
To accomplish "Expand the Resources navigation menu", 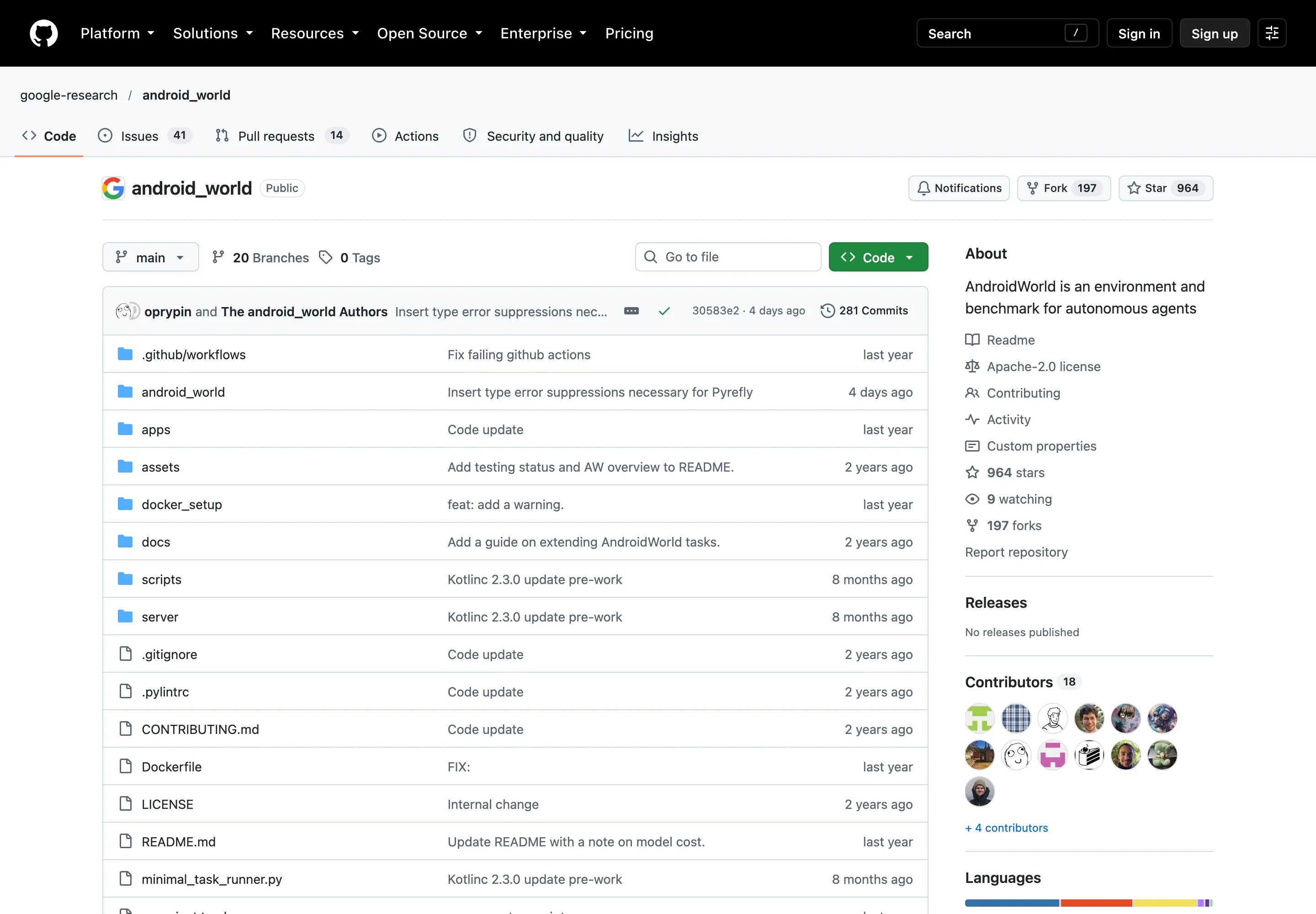I will point(315,33).
